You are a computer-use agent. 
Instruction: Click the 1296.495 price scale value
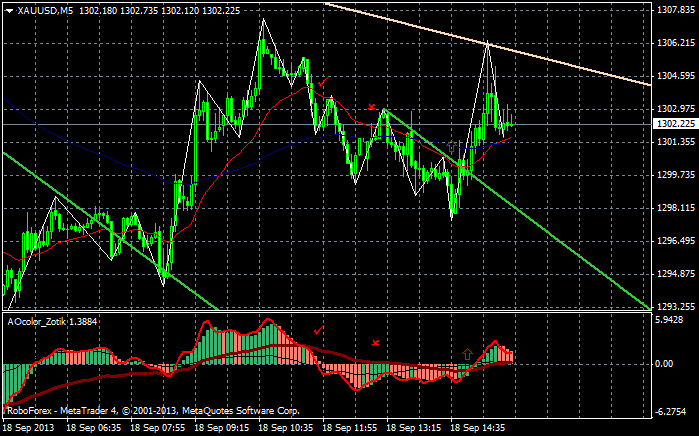tap(676, 241)
